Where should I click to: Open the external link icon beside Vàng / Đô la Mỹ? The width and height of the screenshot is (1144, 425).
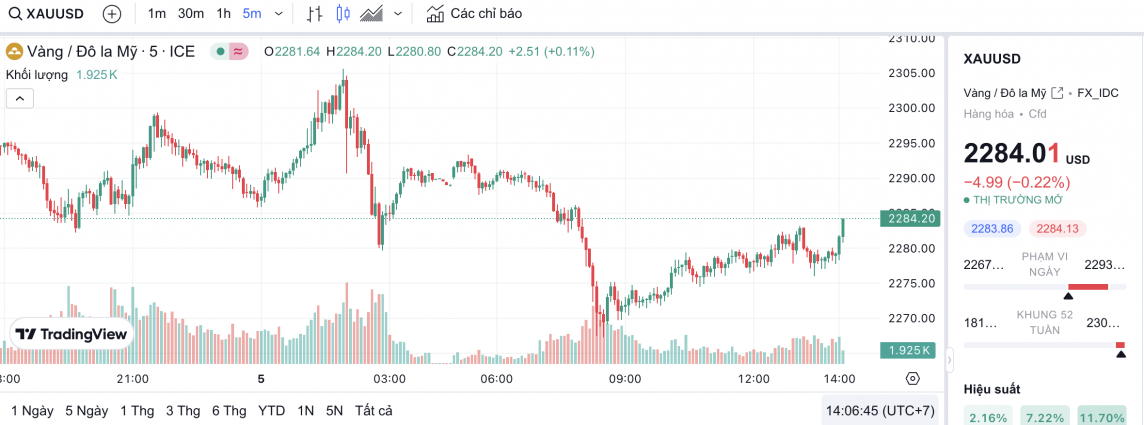point(1058,92)
